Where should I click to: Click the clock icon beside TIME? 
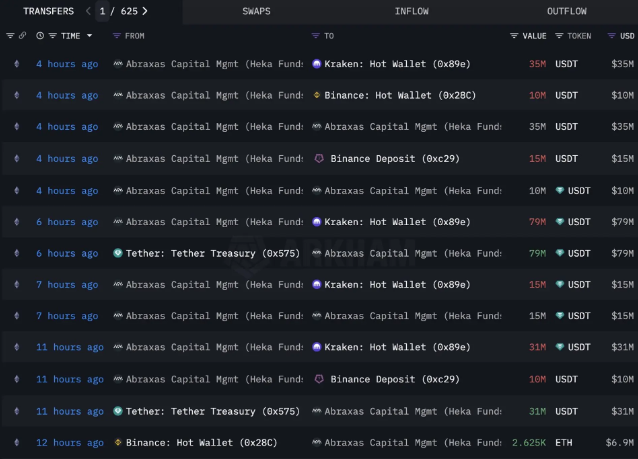coord(40,36)
